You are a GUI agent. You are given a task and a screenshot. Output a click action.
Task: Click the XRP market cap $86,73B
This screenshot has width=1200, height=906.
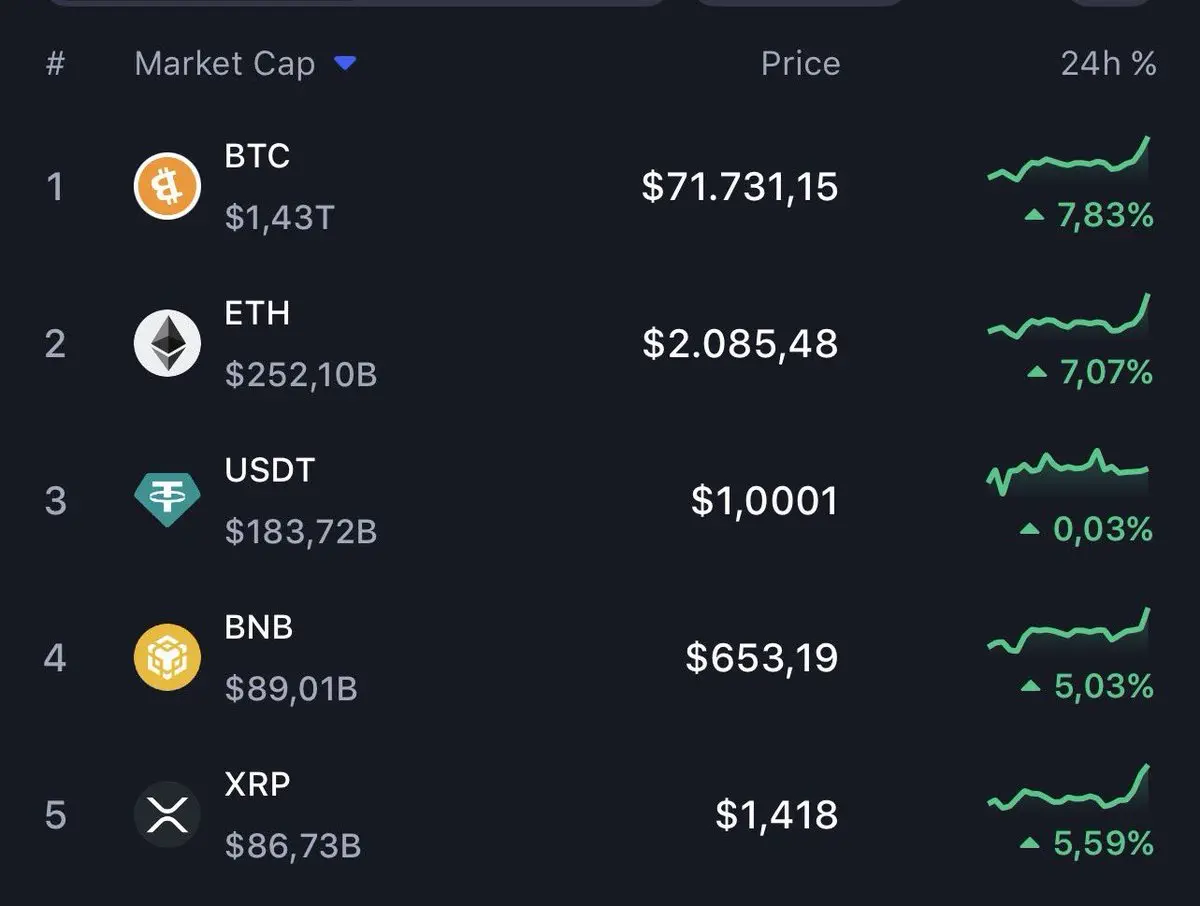click(292, 846)
